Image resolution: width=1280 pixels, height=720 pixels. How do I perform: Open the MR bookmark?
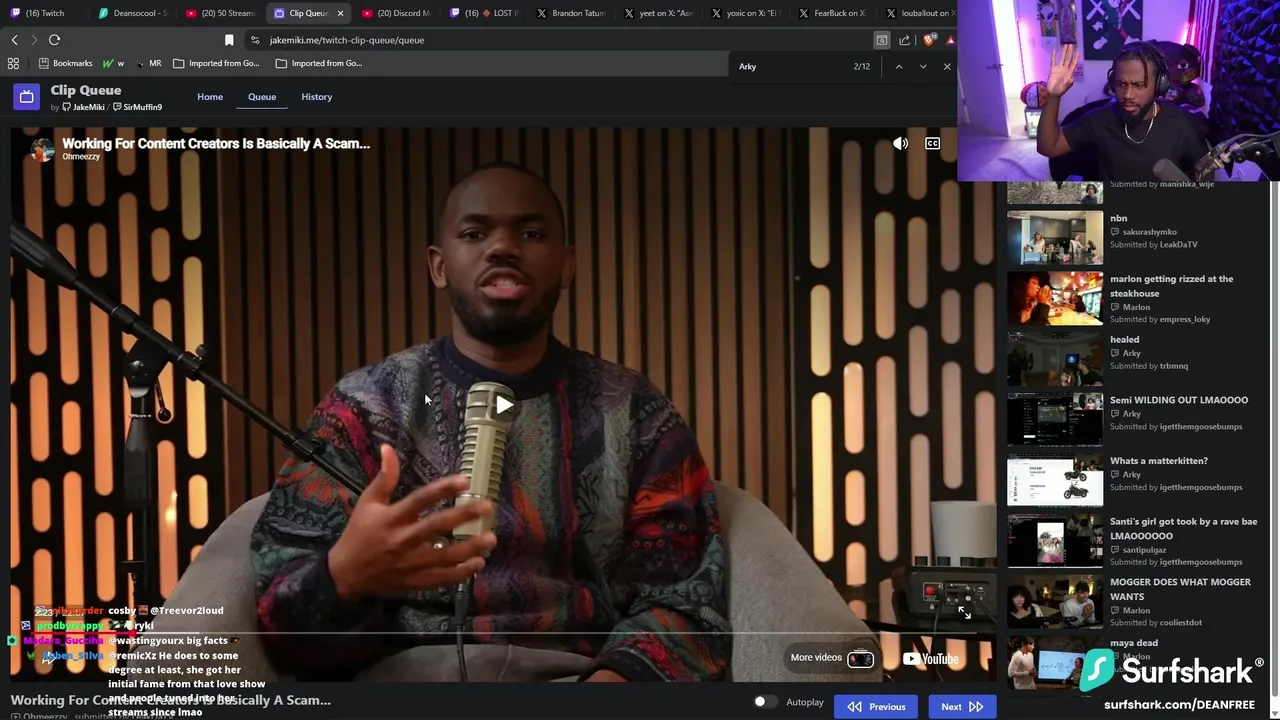pos(148,63)
